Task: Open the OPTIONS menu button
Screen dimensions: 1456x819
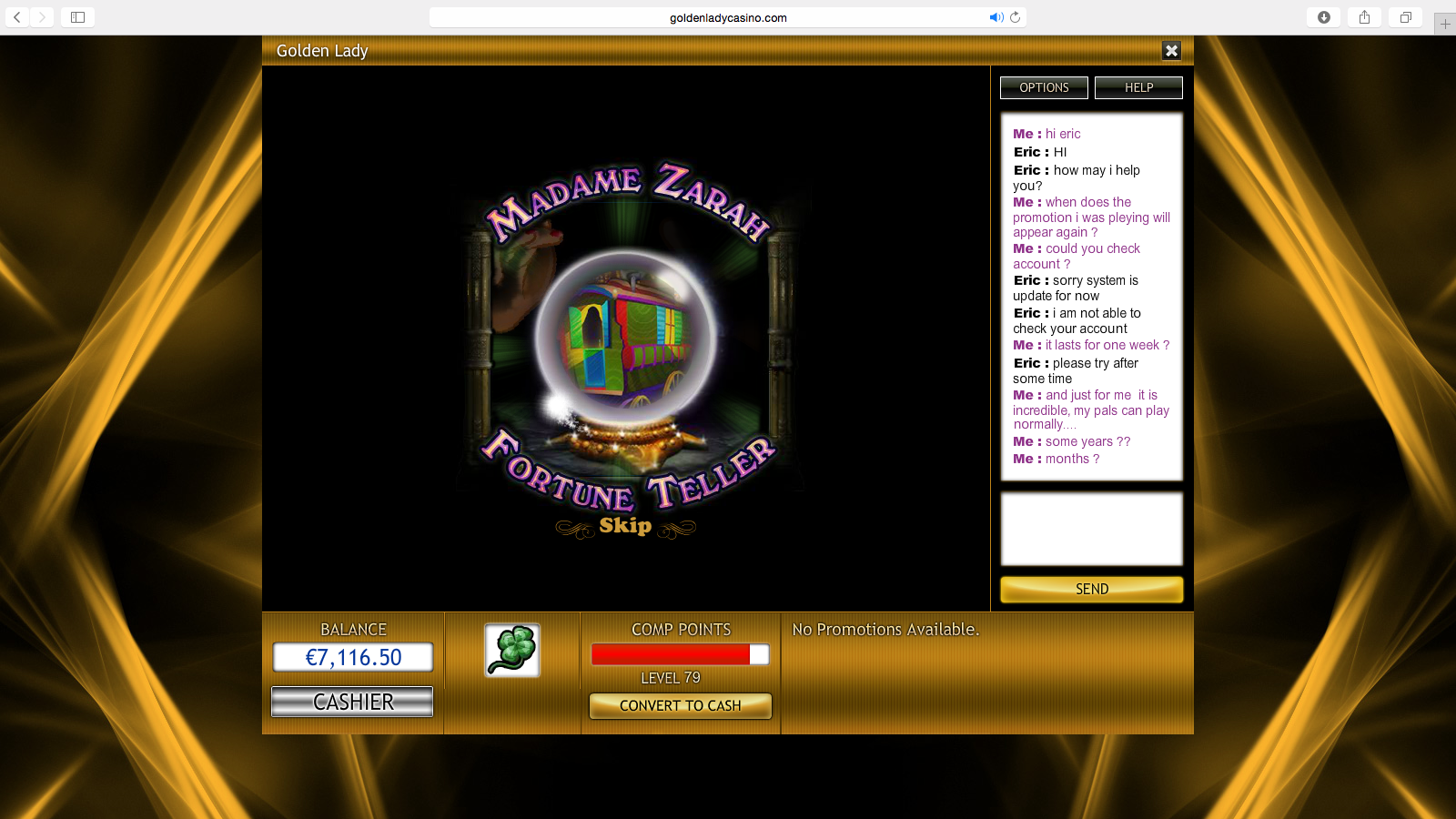Action: click(1044, 87)
